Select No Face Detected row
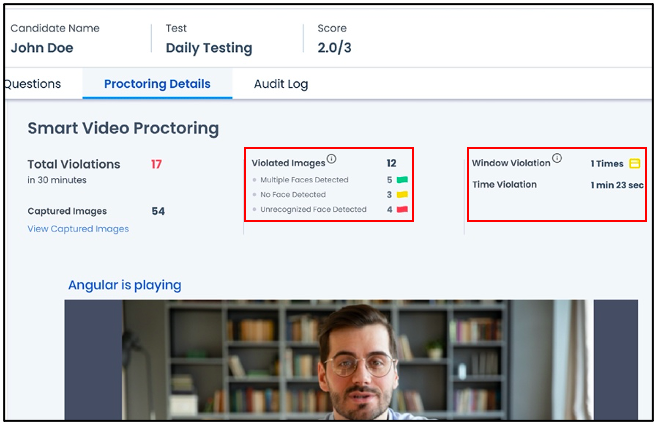Screen dimensions: 659x426 point(330,195)
